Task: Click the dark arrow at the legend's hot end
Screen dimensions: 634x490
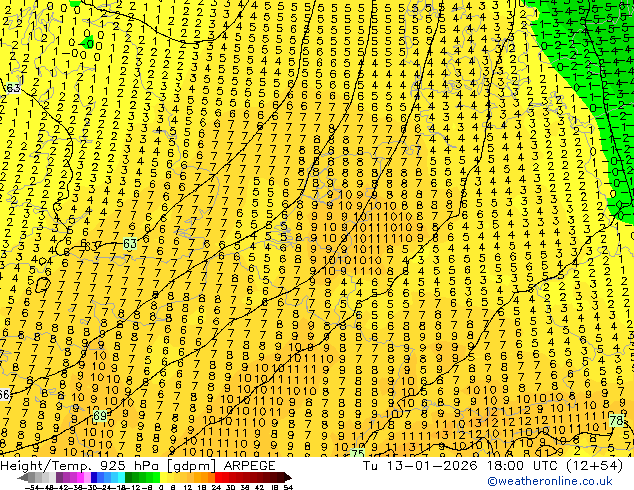Action: point(288,477)
